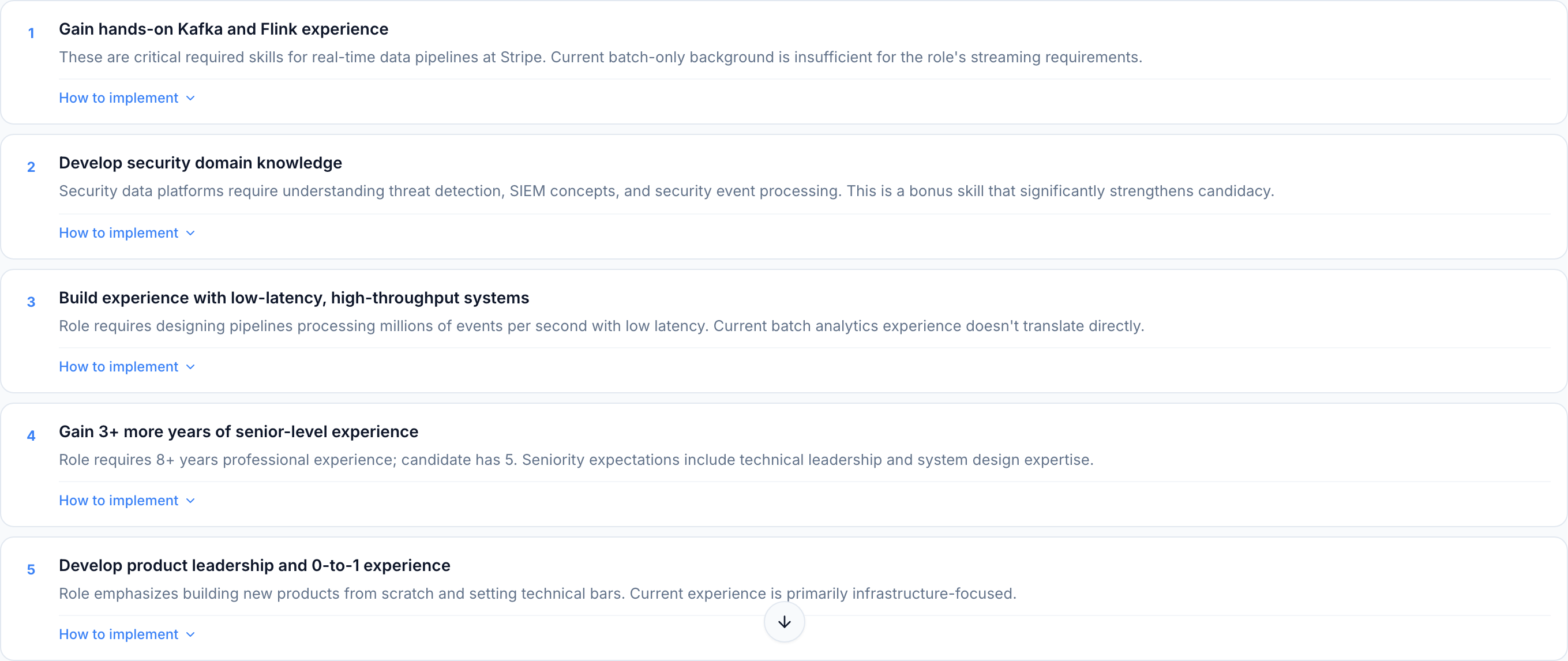Click the number 1 recommendation badge
Screen dimensions: 1568x661
tap(31, 33)
